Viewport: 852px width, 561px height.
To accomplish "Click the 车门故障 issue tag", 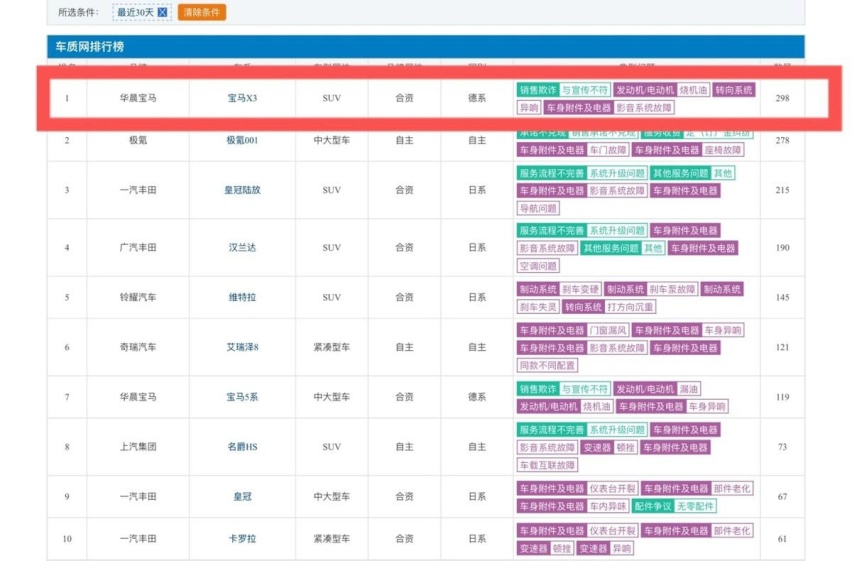I will pos(608,149).
